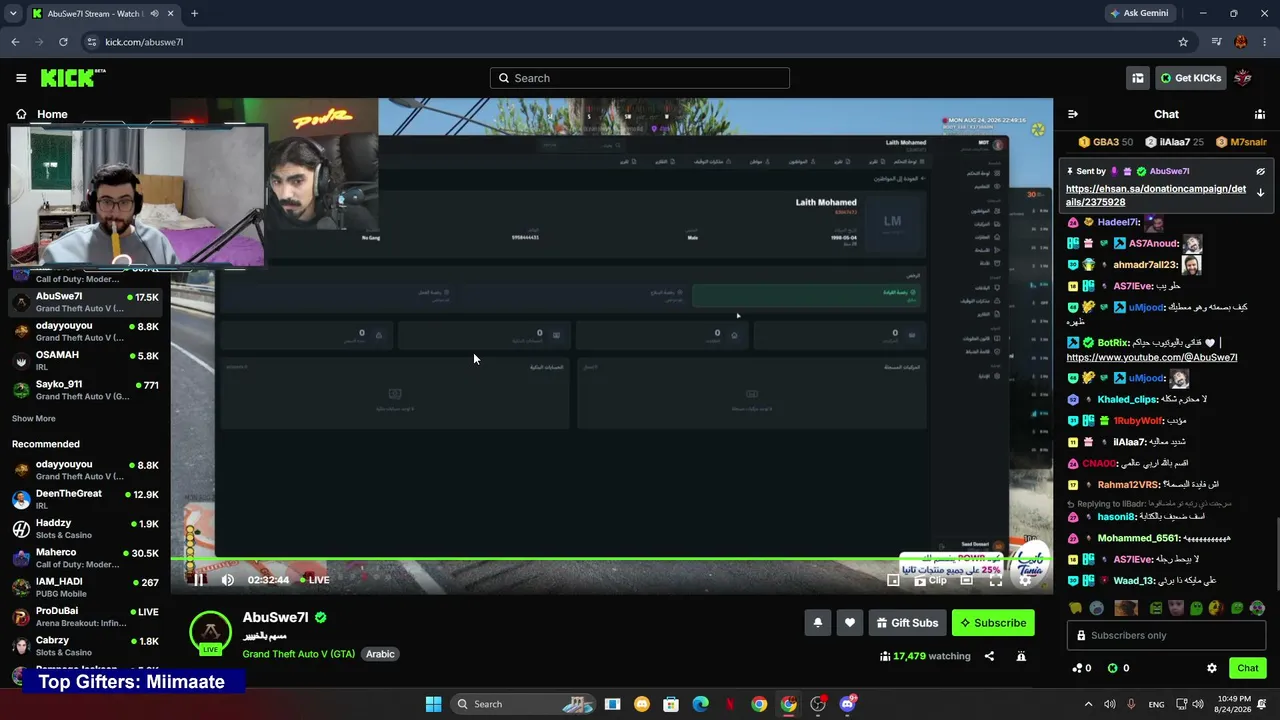Toggle notifications bell for AbuSwe7l
This screenshot has width=1280, height=720.
pyautogui.click(x=818, y=623)
